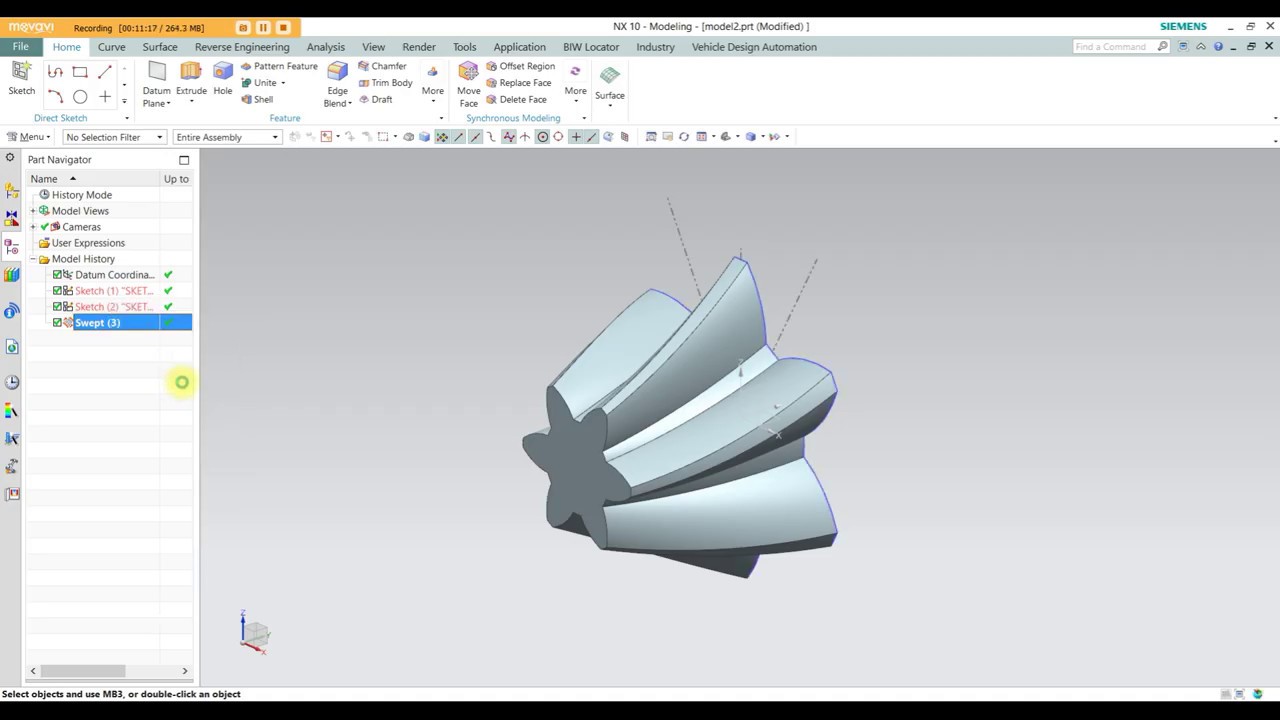The width and height of the screenshot is (1280, 720).
Task: Open the File menu
Action: click(20, 47)
